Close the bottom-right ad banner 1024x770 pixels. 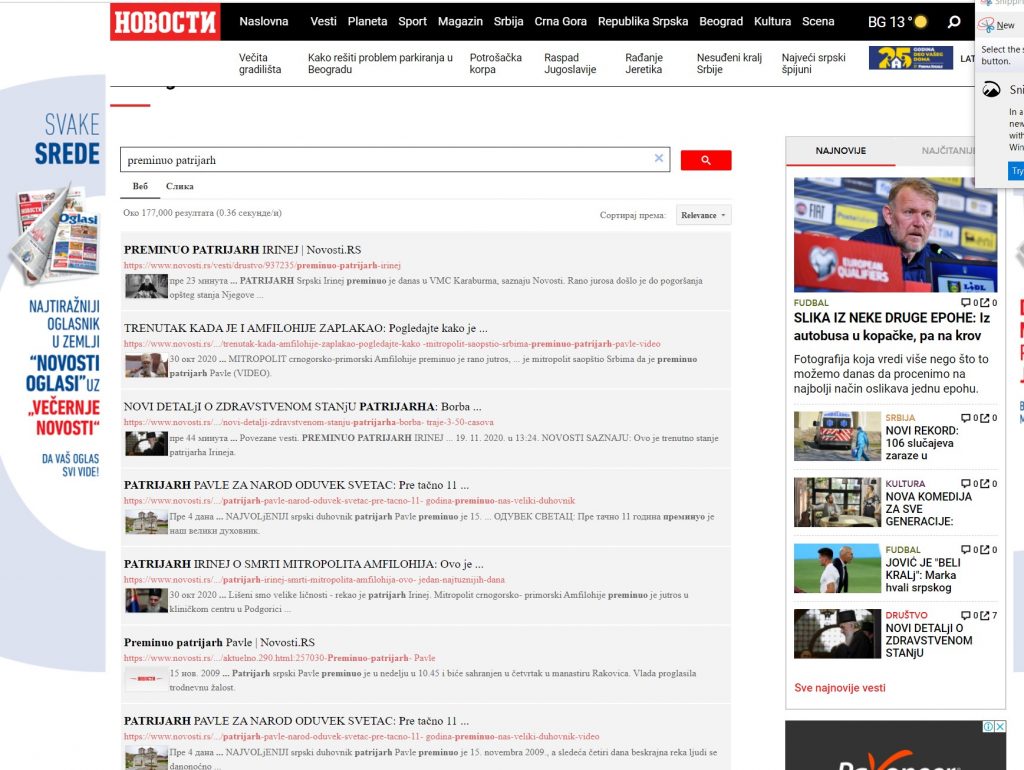pyautogui.click(x=1000, y=726)
